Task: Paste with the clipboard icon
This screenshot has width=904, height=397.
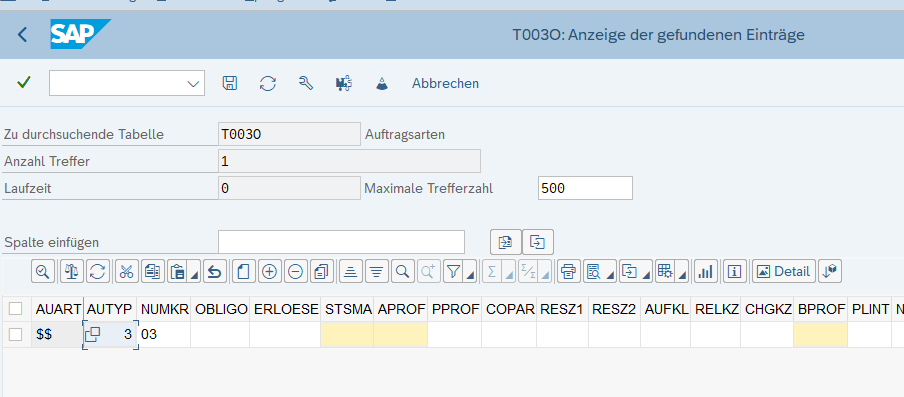Action: coord(178,271)
